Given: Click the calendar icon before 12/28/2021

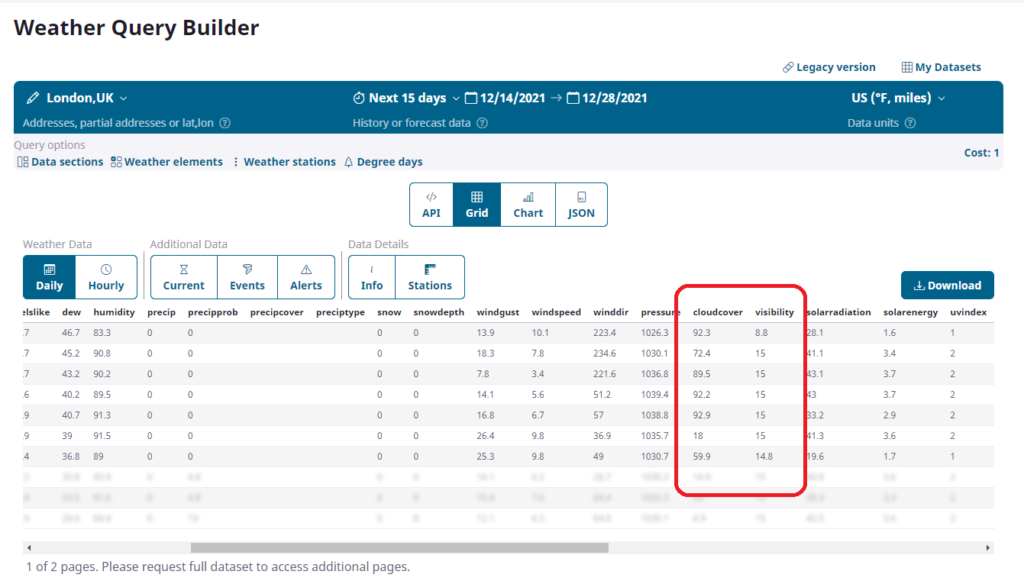Looking at the screenshot, I should (573, 98).
